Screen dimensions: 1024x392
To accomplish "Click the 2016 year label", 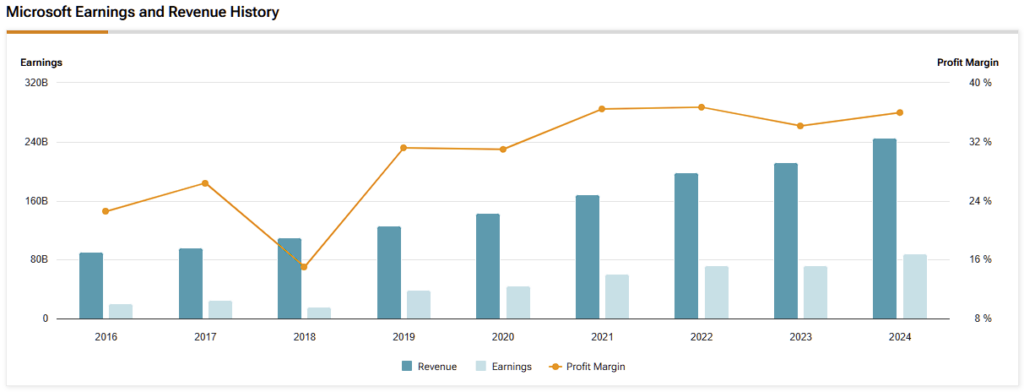I will click(x=106, y=338).
